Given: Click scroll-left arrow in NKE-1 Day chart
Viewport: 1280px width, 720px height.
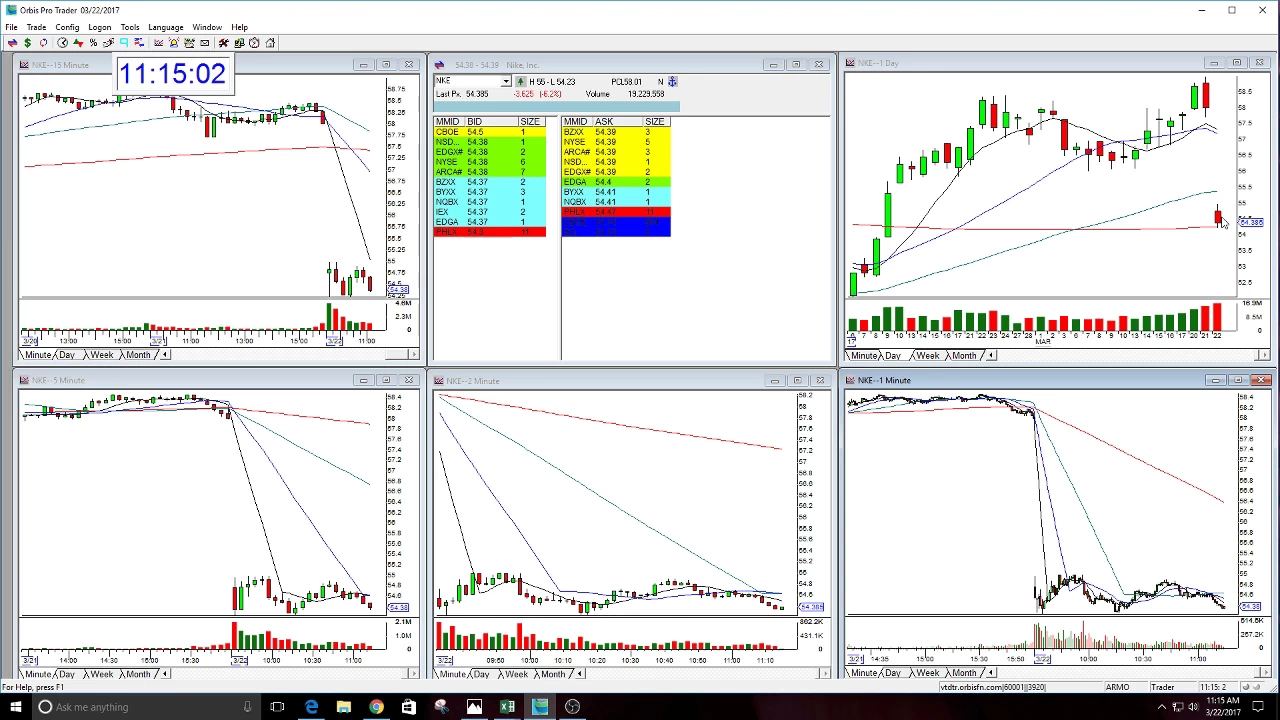Looking at the screenshot, I should tap(991, 356).
